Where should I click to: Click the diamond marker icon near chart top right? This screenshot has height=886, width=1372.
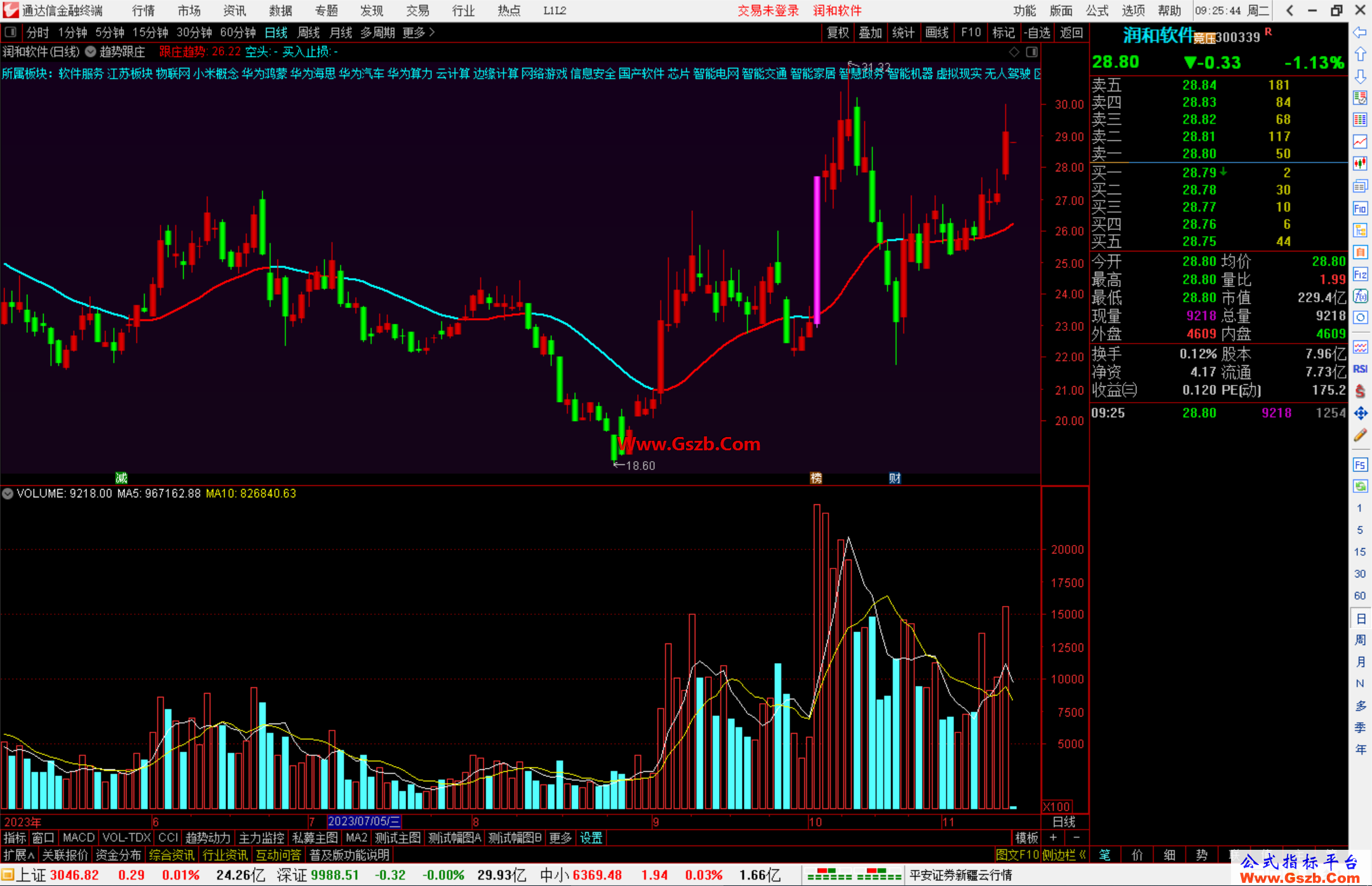coord(1014,52)
